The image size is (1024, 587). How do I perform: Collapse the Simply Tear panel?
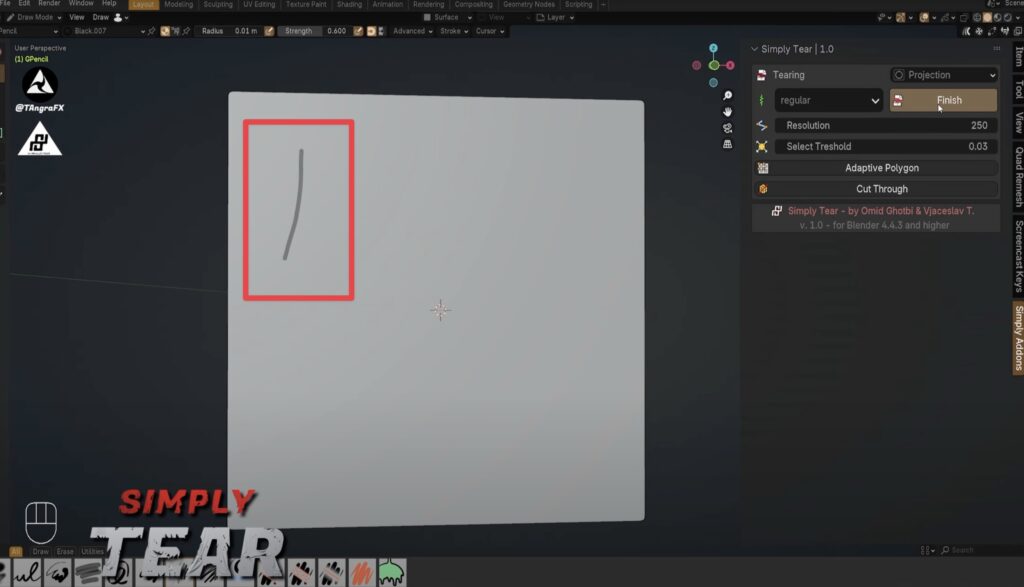(754, 49)
